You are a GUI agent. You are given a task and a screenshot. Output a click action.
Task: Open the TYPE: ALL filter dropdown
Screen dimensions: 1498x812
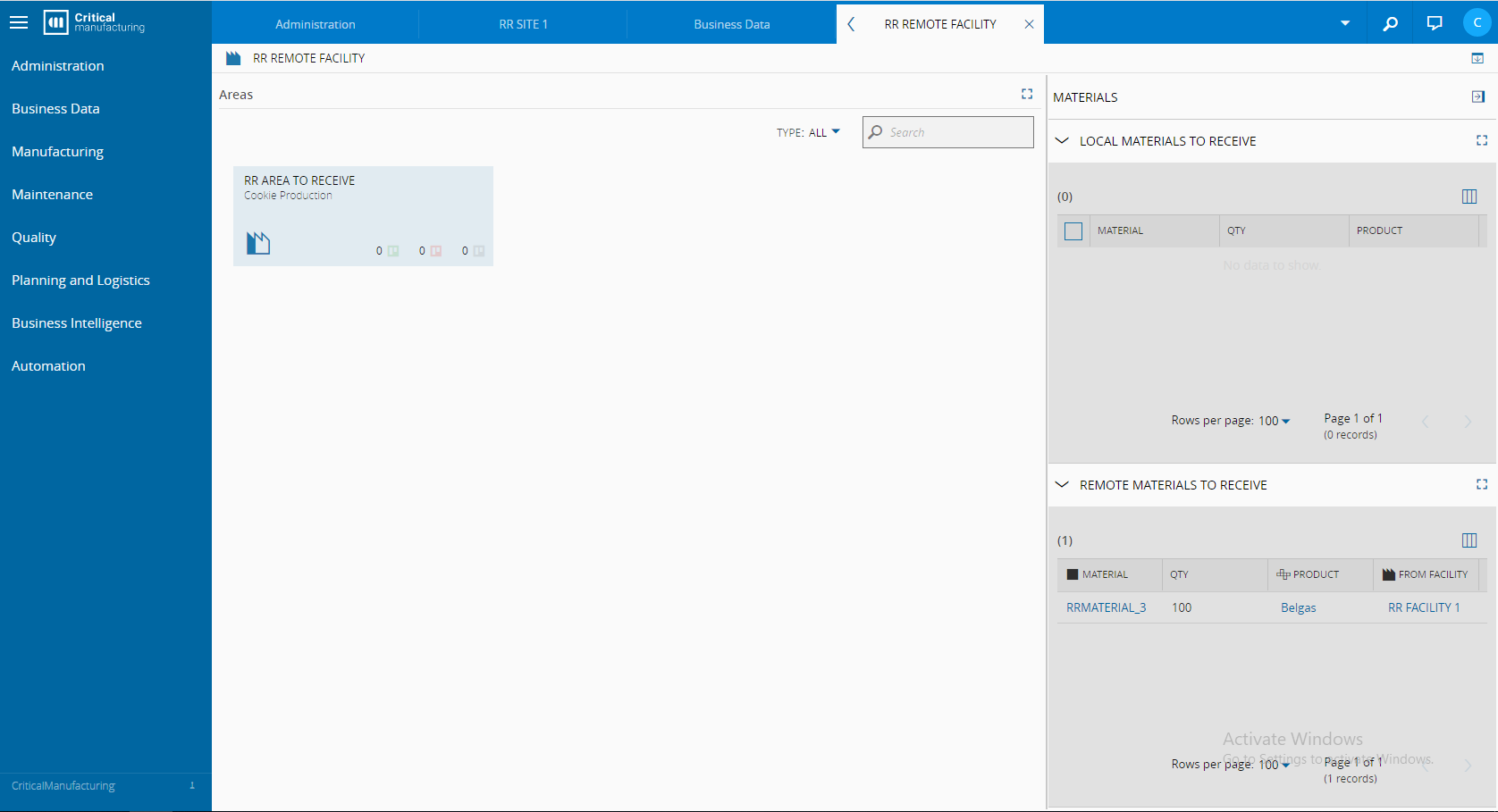[809, 132]
